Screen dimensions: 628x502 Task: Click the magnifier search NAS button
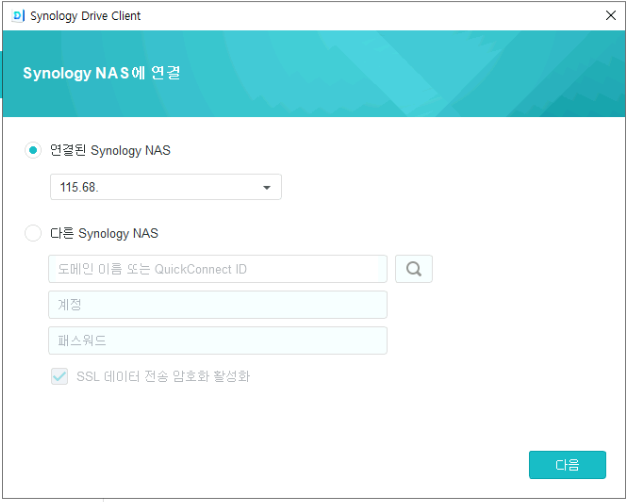coord(414,269)
